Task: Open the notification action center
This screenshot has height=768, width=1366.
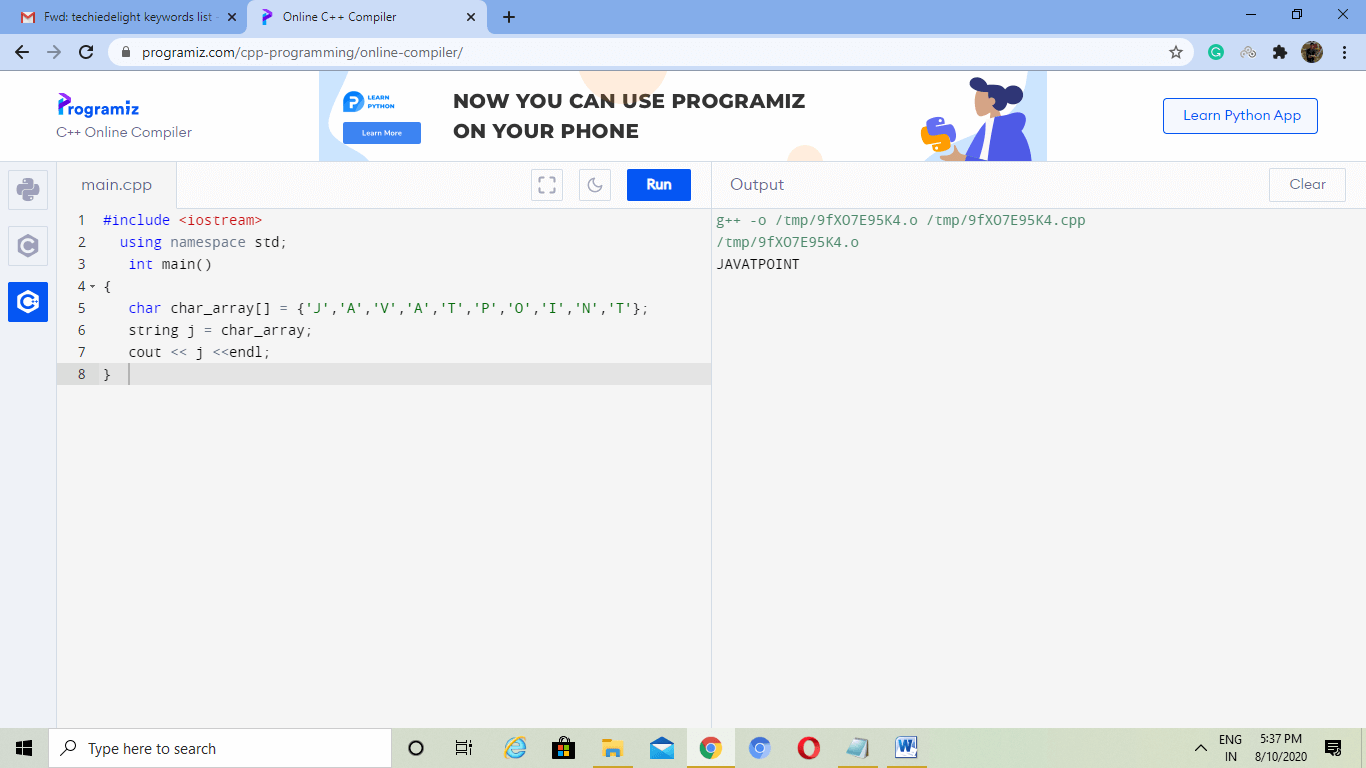Action: coord(1333,748)
